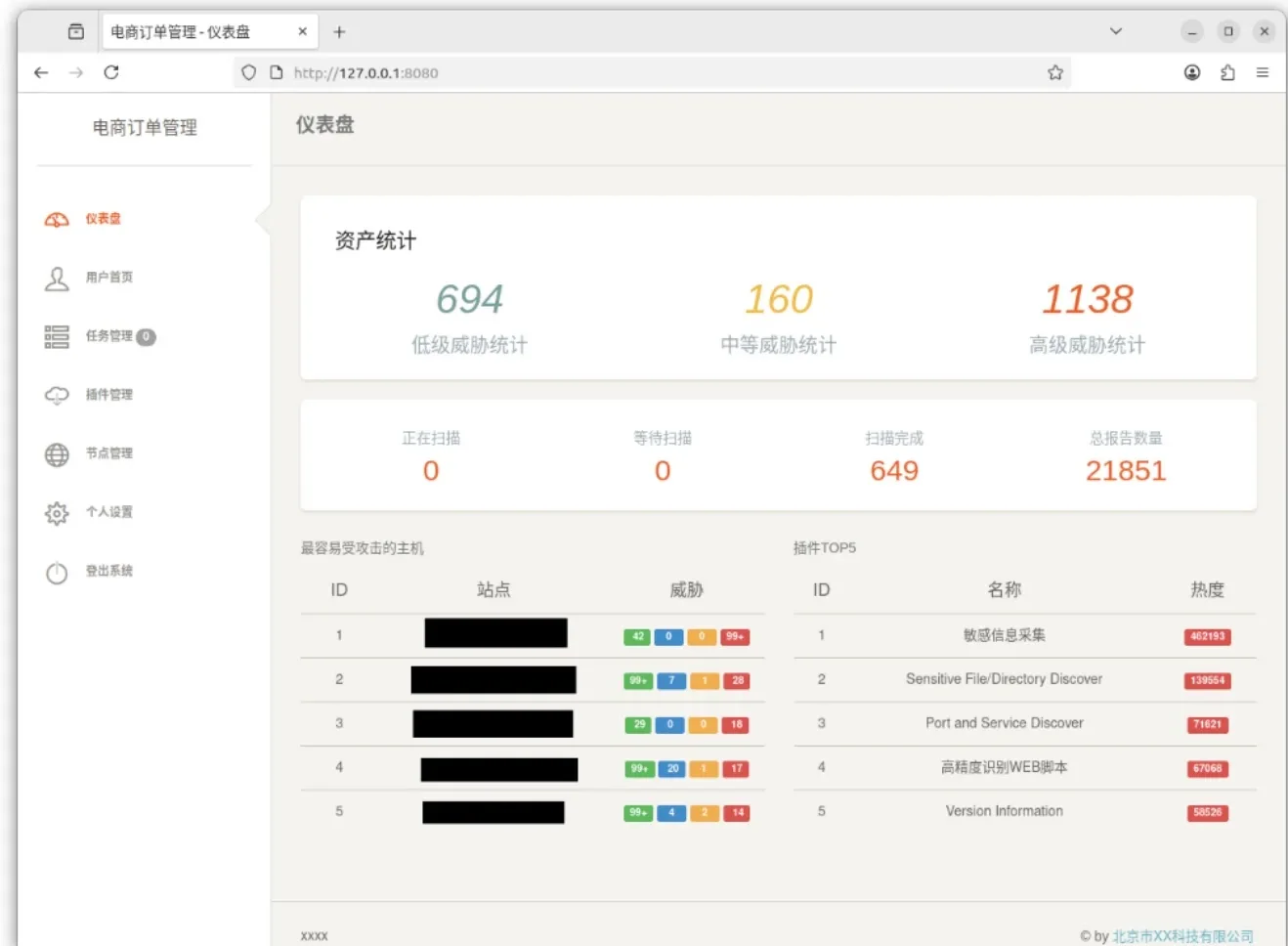Click the address bar URL field

[x=651, y=72]
